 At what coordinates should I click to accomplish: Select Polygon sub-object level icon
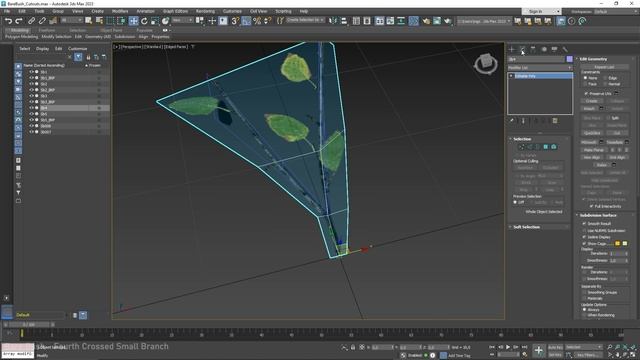pos(546,147)
